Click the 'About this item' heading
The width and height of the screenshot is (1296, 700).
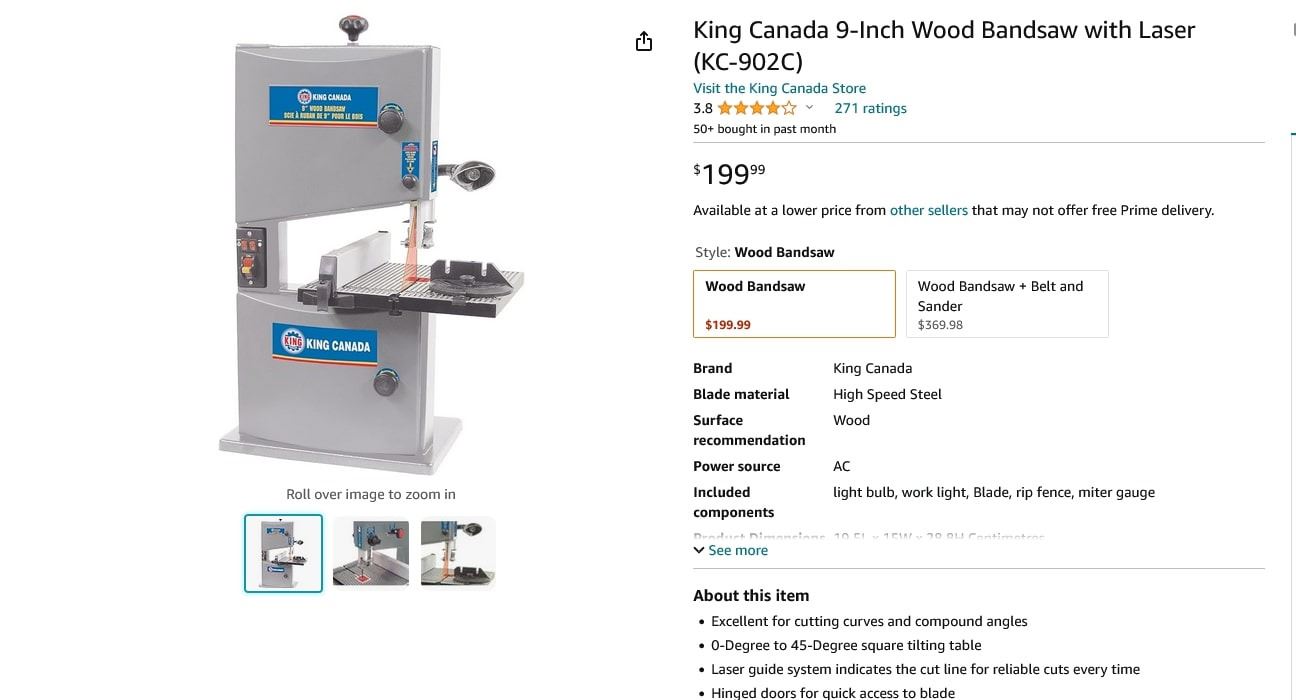click(x=751, y=595)
